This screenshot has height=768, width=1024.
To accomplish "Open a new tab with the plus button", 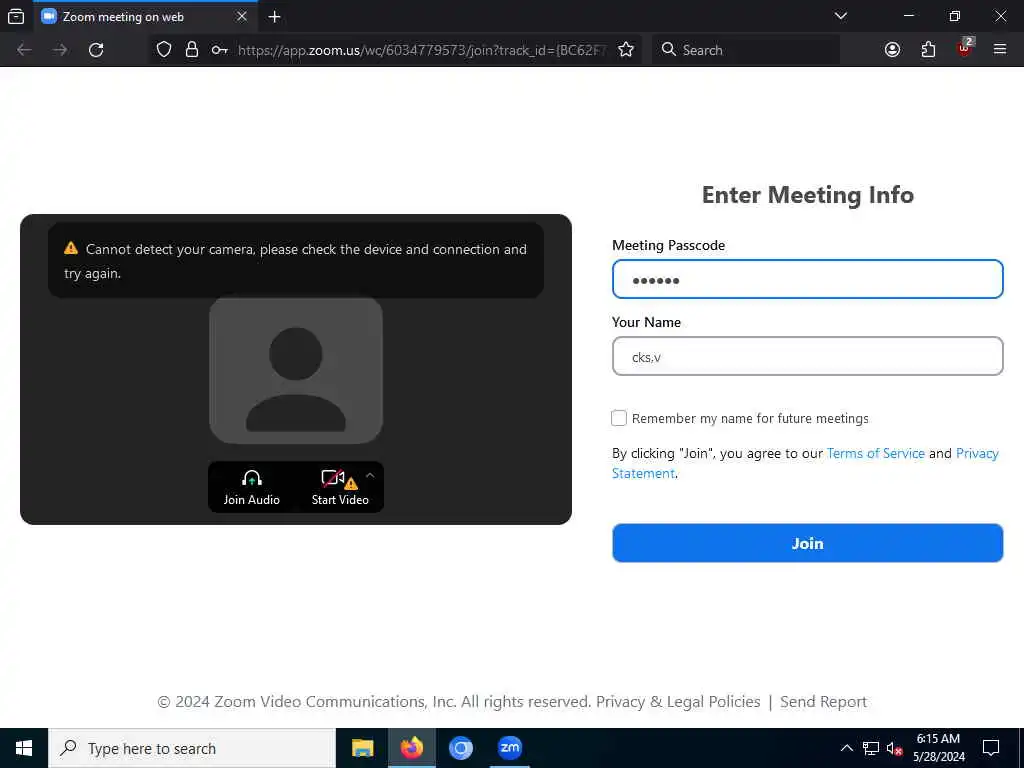I will tap(275, 17).
